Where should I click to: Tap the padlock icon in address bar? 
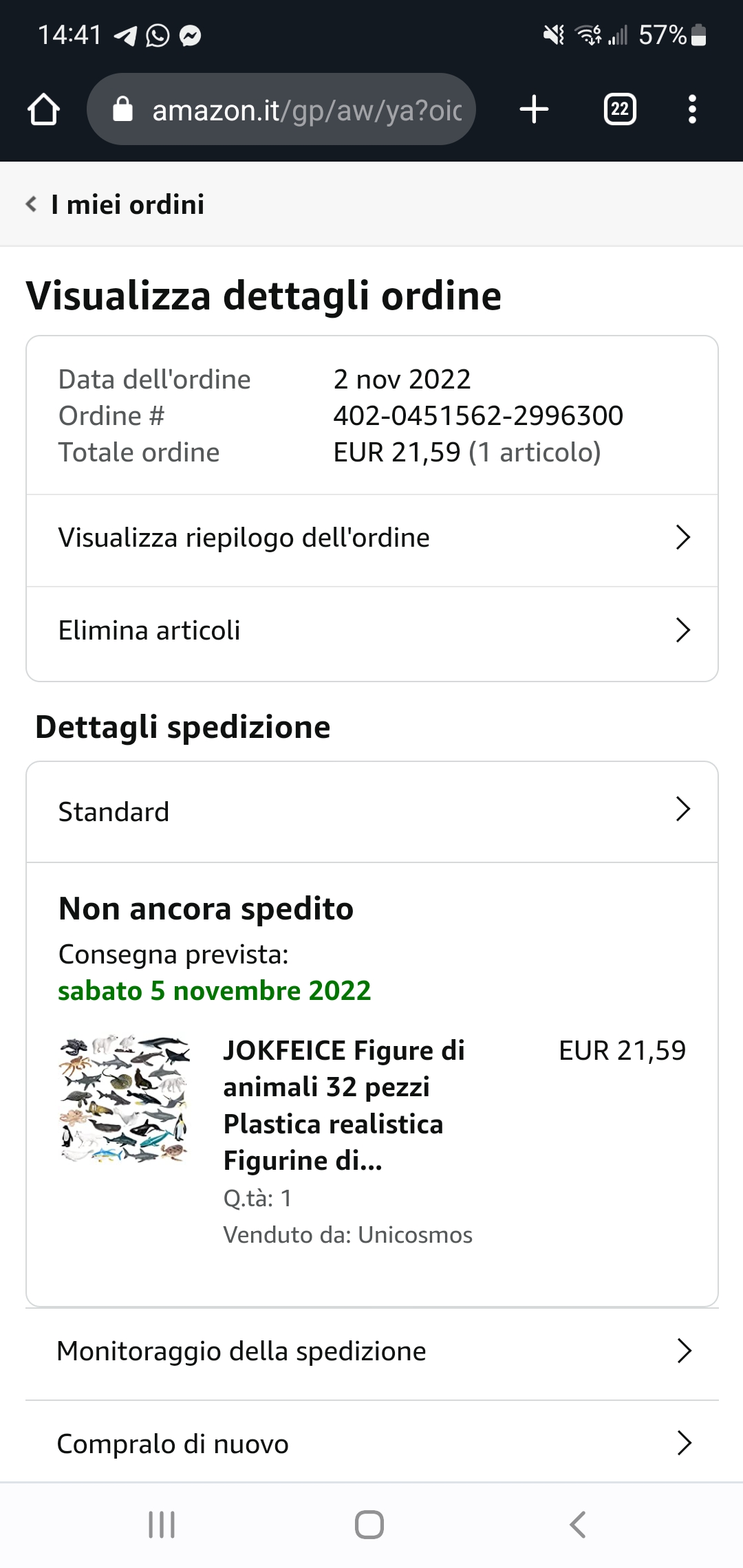pyautogui.click(x=122, y=109)
